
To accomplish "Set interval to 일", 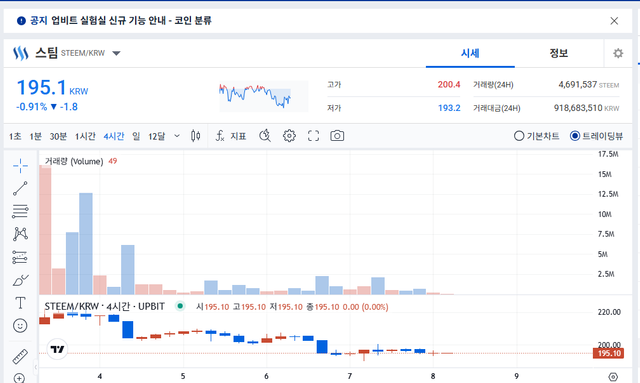I will click(136, 136).
